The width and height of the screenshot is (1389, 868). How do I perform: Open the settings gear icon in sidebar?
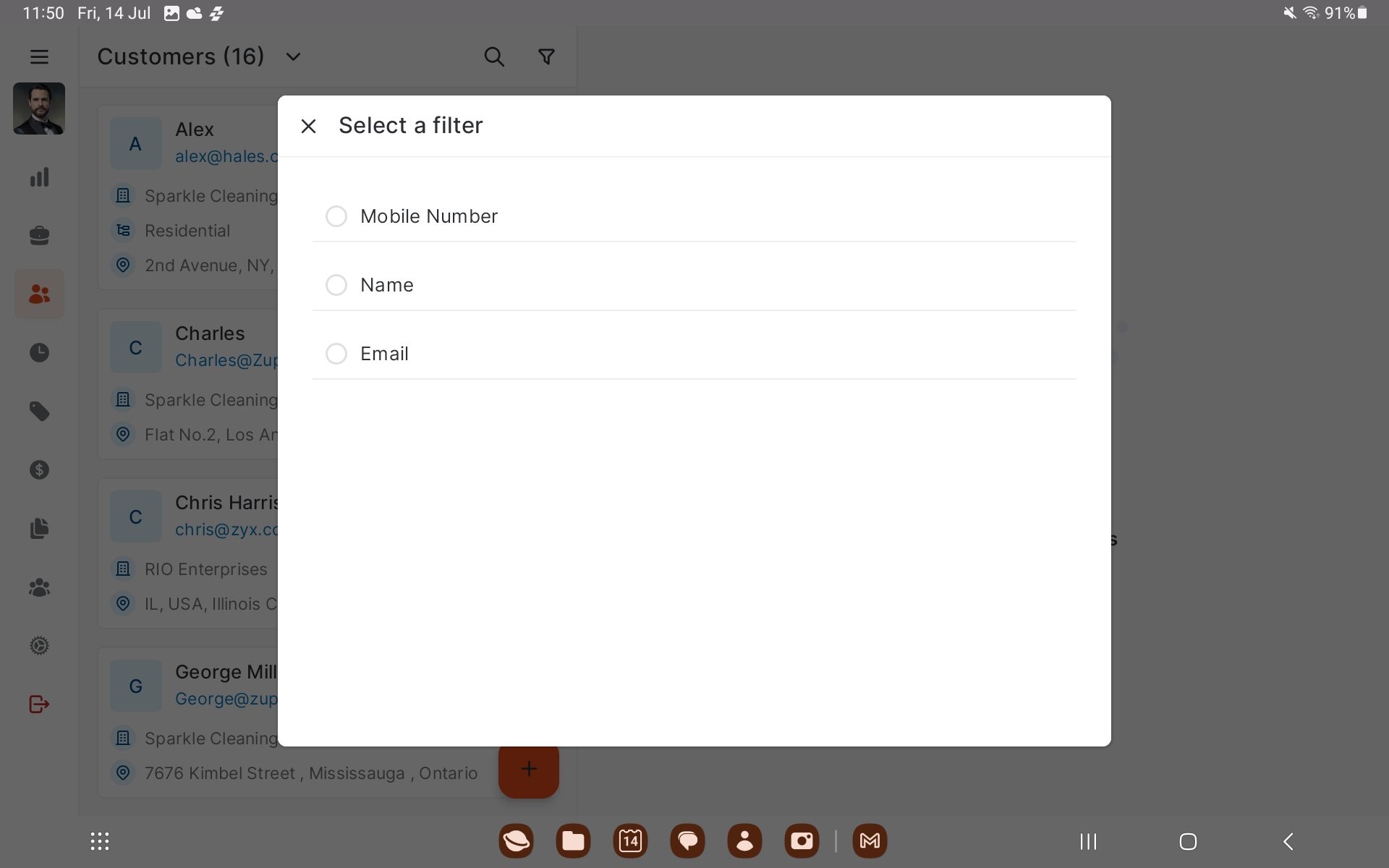[x=39, y=645]
